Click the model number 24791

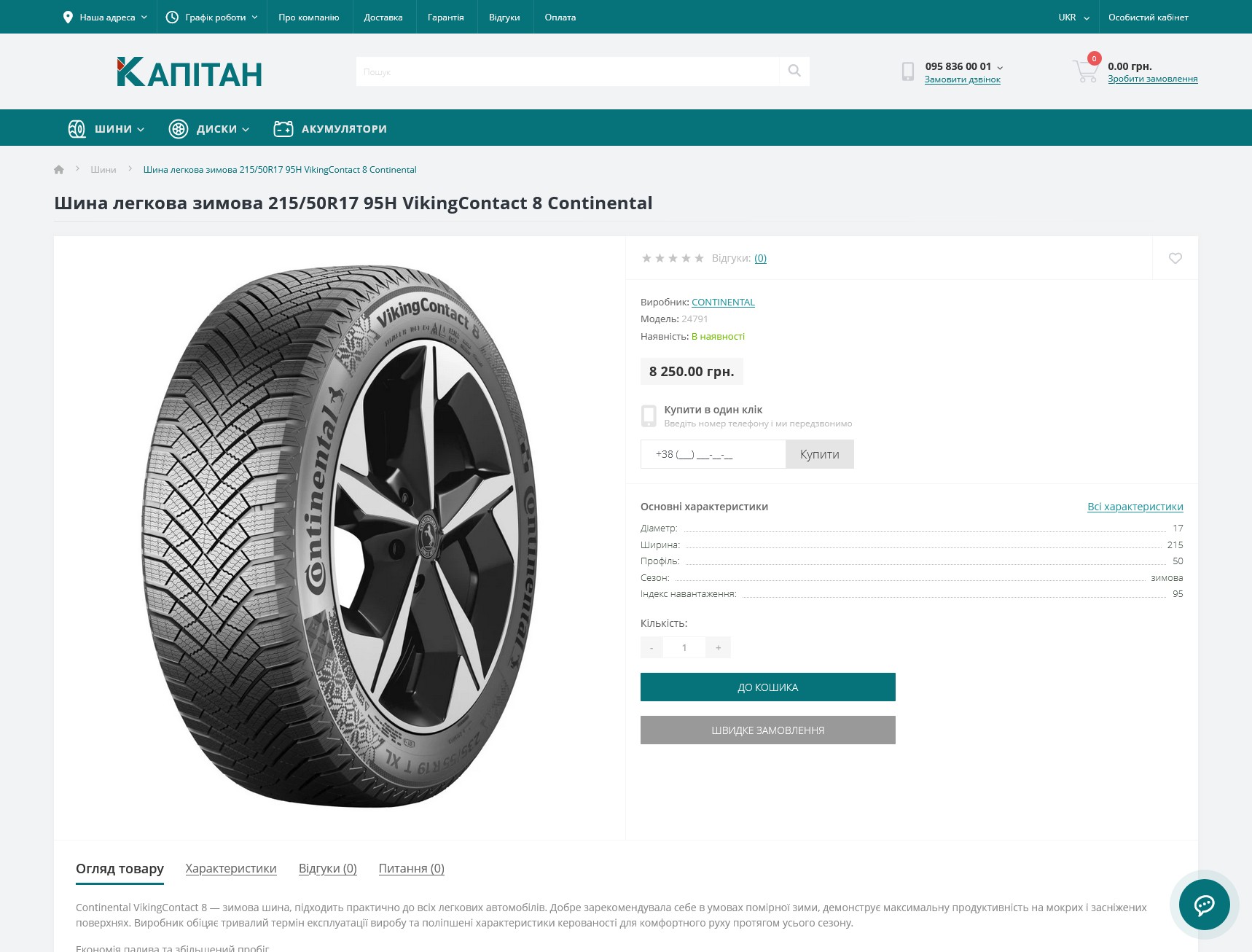pyautogui.click(x=695, y=319)
